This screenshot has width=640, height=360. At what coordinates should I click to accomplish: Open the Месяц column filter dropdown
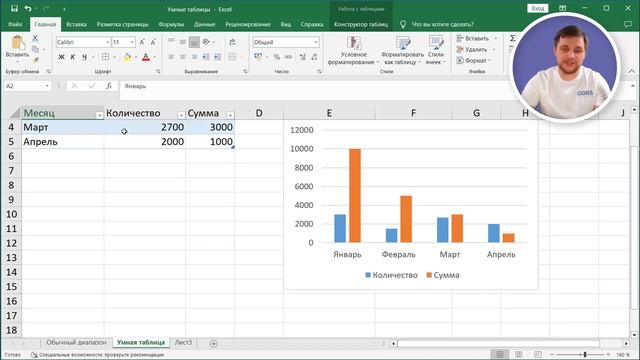(99, 116)
